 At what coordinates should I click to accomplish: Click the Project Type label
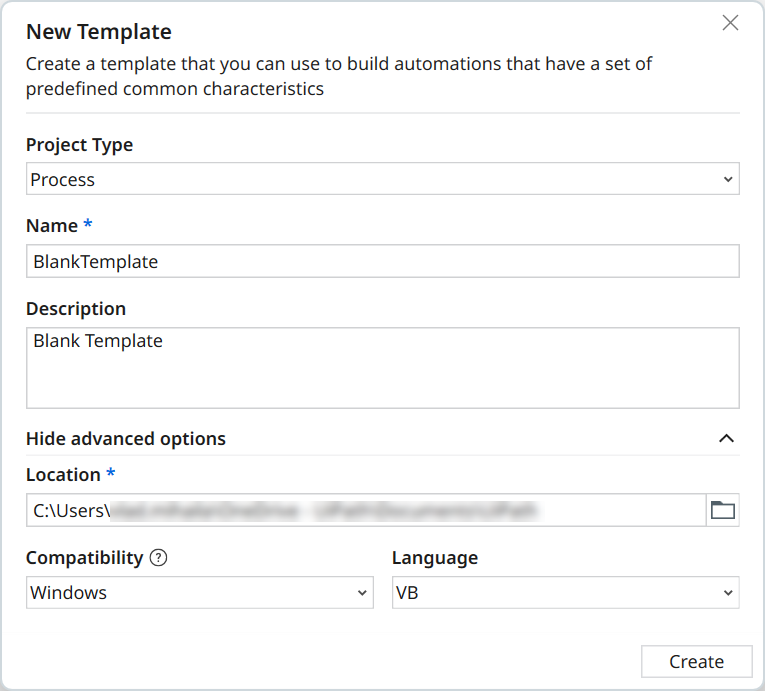79,145
